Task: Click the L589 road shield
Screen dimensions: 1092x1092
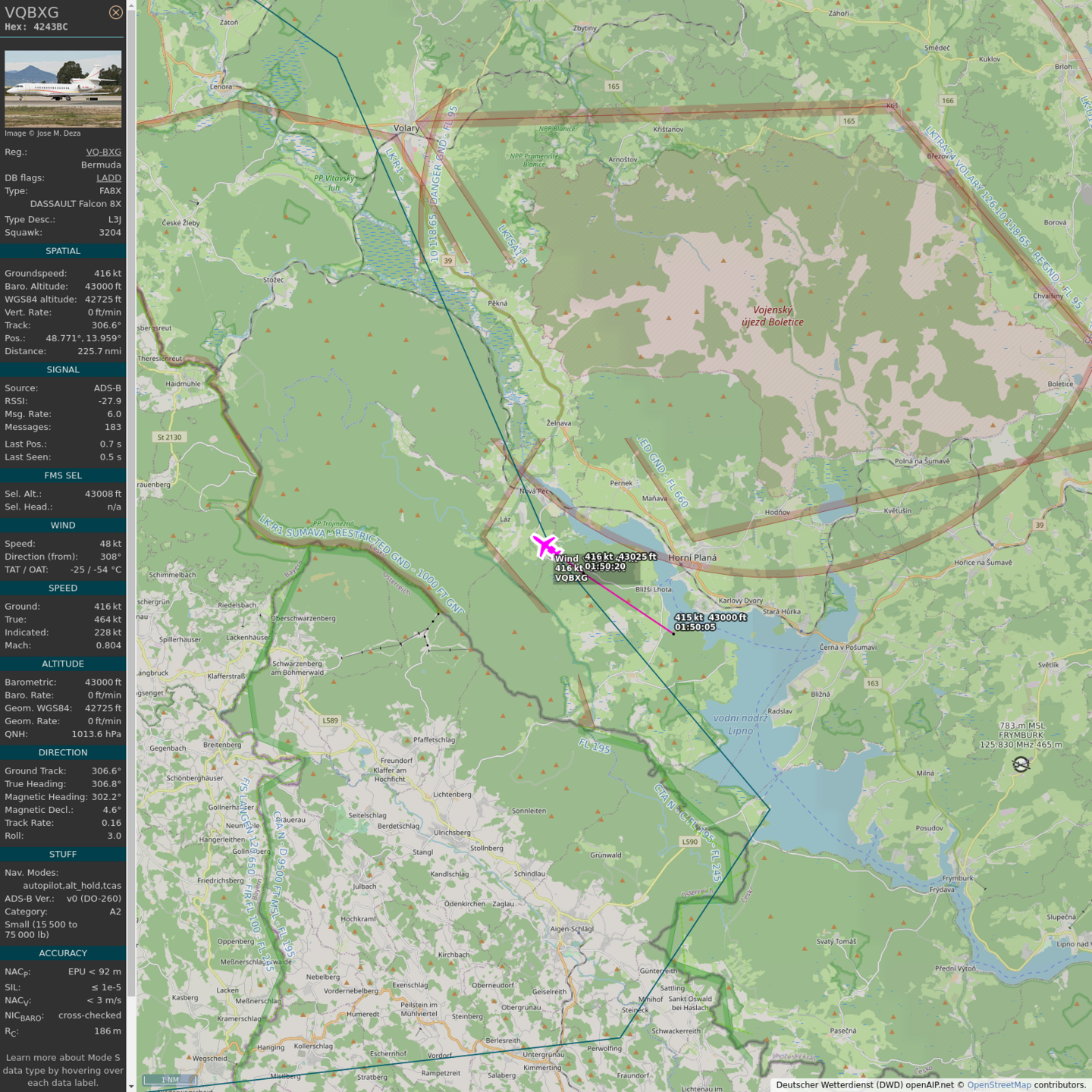Action: (331, 720)
